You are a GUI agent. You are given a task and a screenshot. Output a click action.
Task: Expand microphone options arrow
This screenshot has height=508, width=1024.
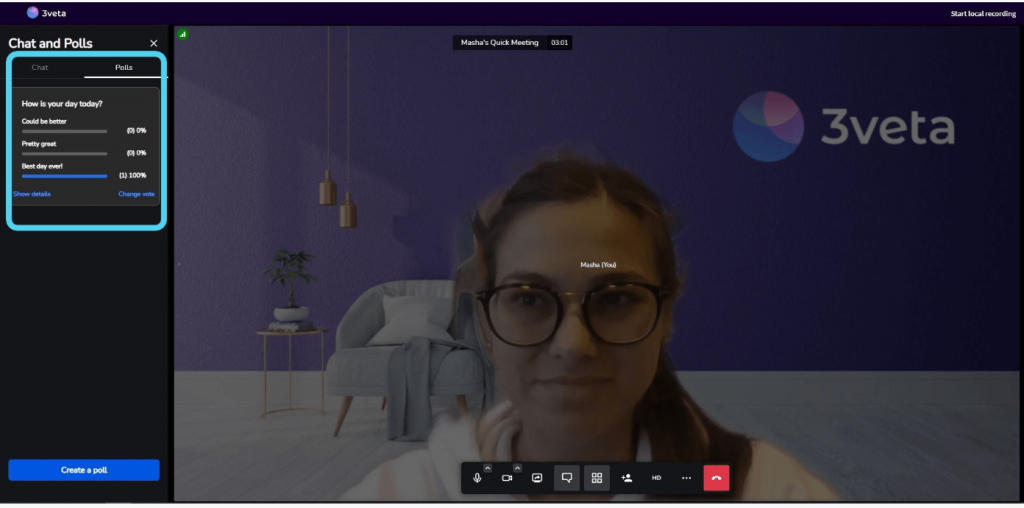487,468
